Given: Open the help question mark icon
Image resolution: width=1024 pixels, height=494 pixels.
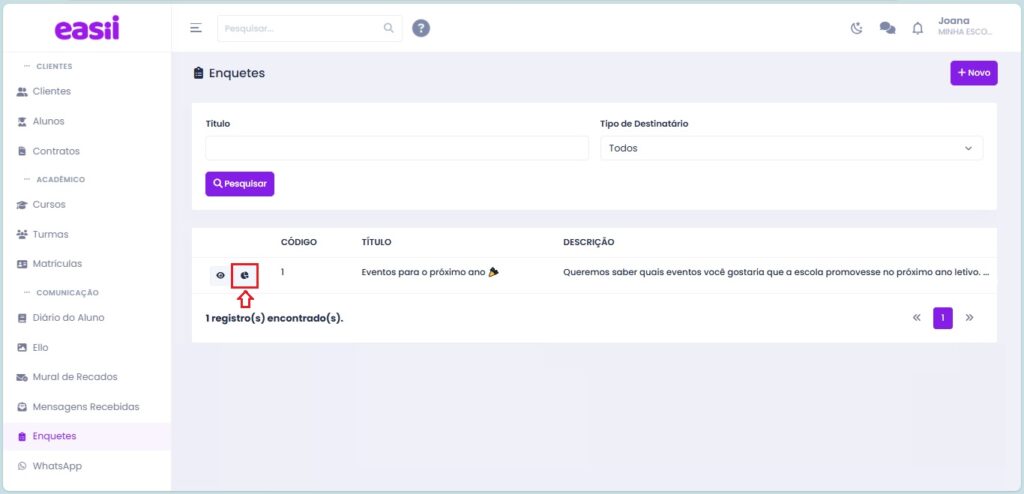Looking at the screenshot, I should click(421, 28).
